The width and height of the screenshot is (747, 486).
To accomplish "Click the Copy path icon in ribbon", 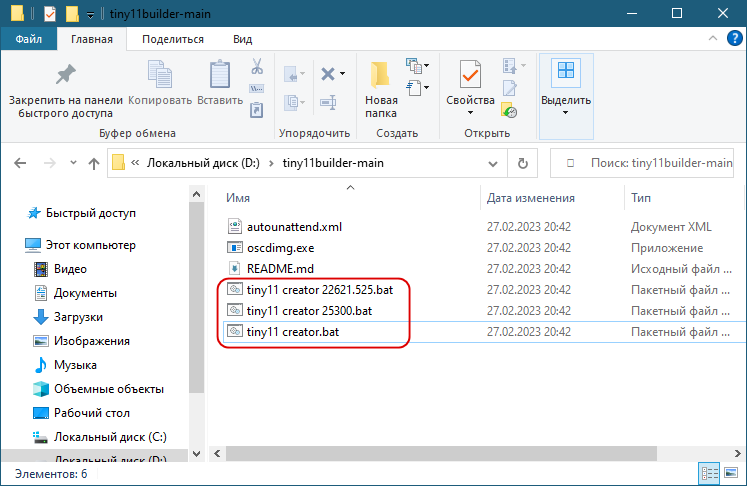I will click(257, 89).
